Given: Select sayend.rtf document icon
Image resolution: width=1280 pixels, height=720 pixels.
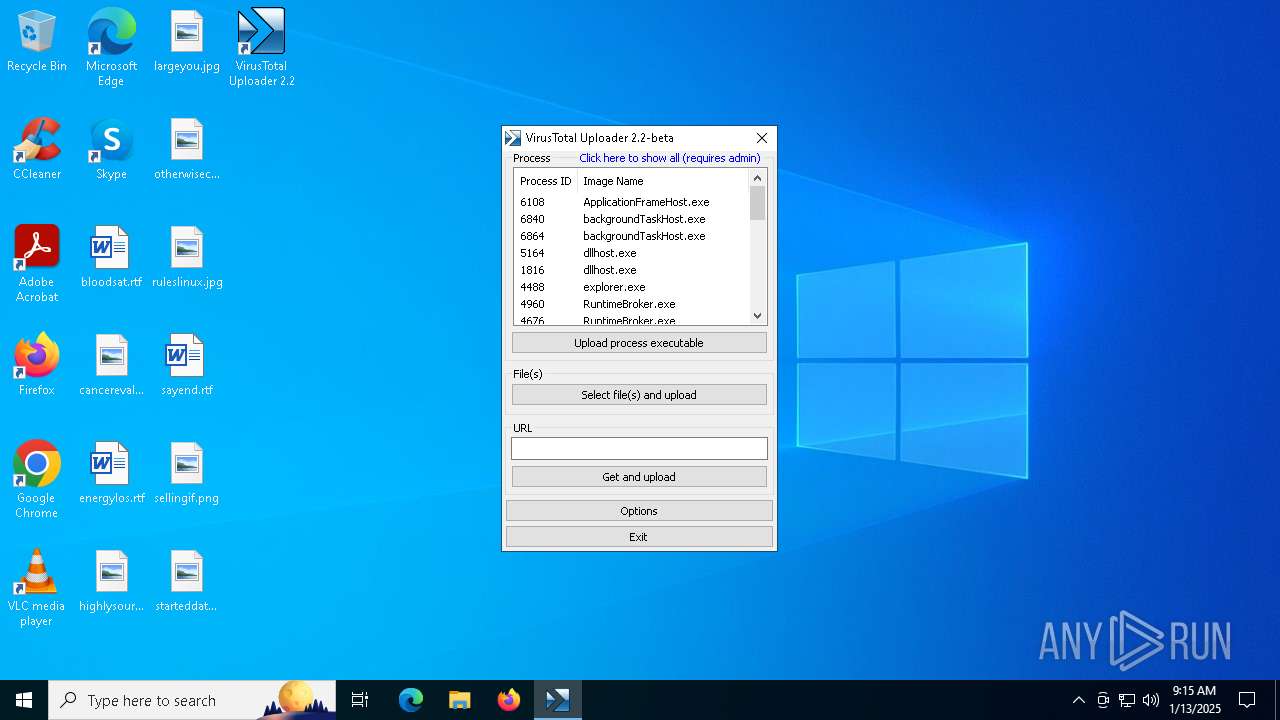Looking at the screenshot, I should click(x=187, y=365).
